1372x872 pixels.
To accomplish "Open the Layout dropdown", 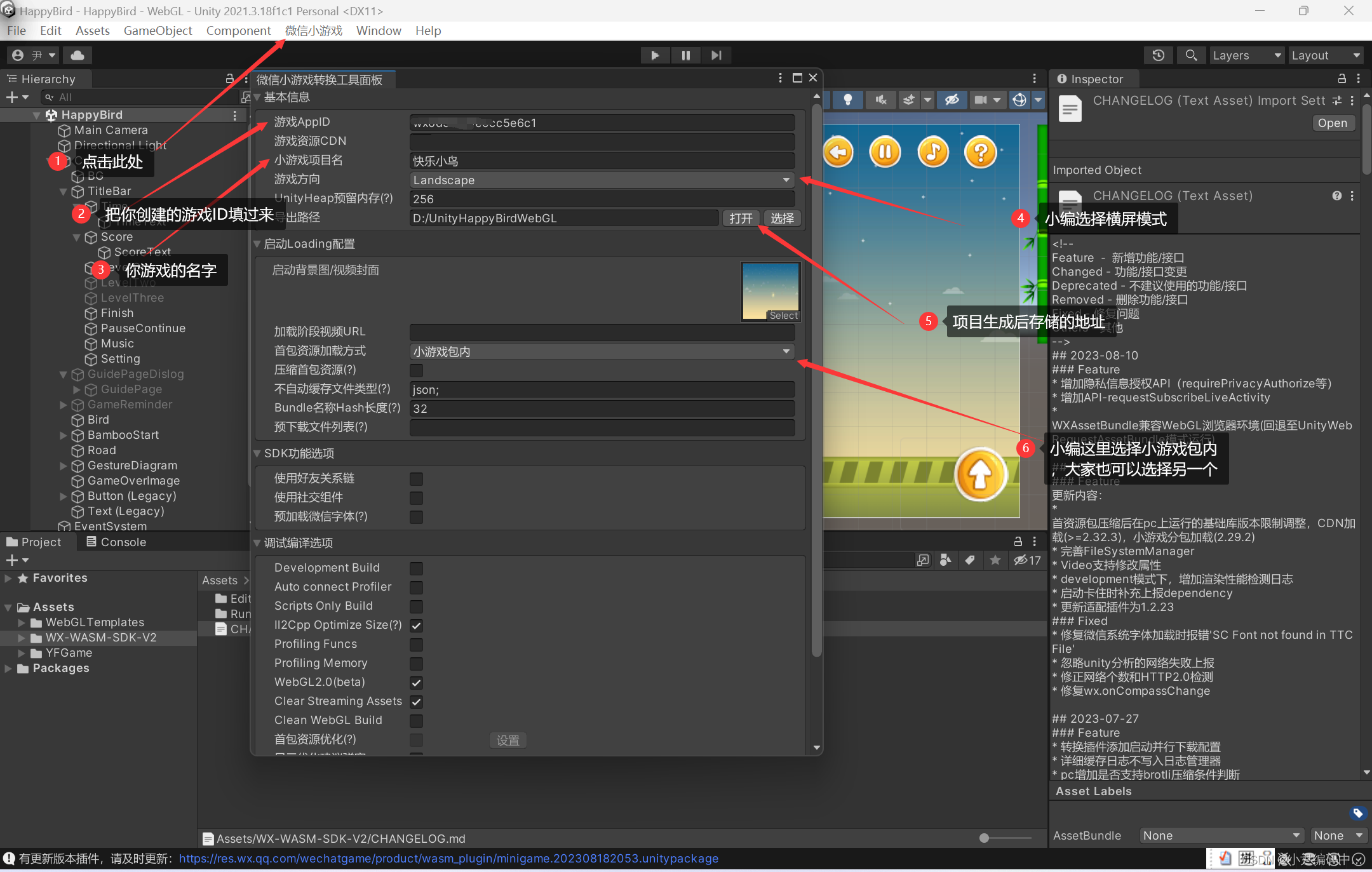I will coord(1326,55).
